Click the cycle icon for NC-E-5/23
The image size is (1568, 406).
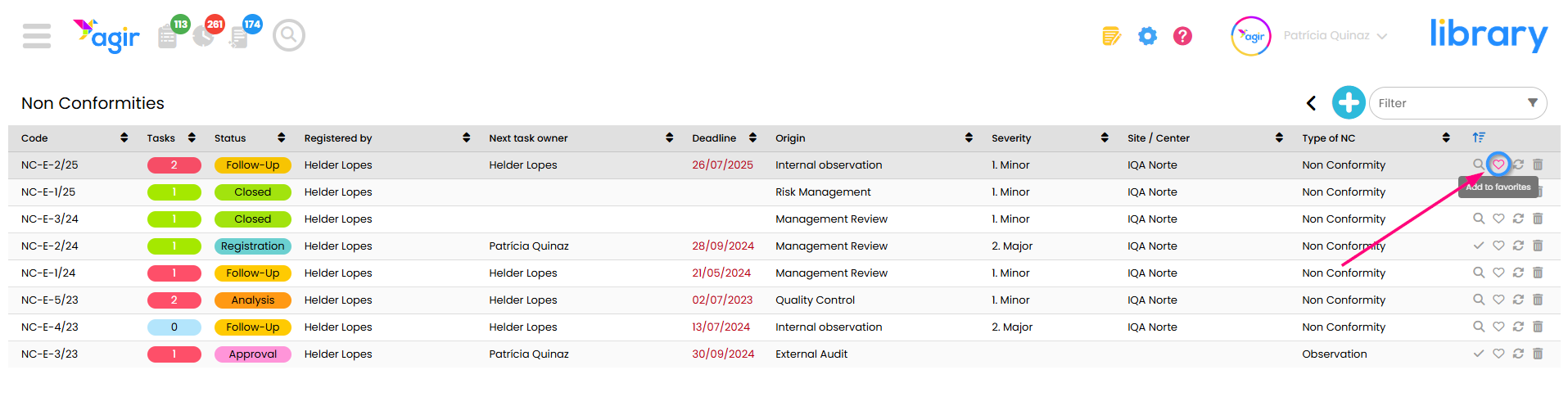tap(1518, 300)
